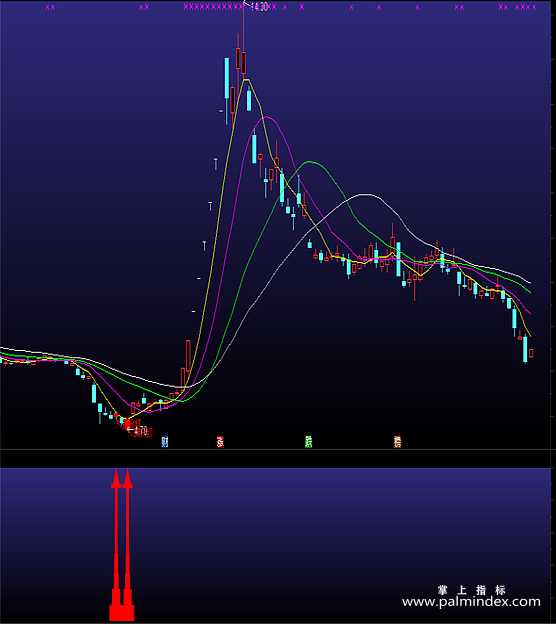Select the yellow moving average line peak
This screenshot has width=556, height=624.
click(x=246, y=80)
